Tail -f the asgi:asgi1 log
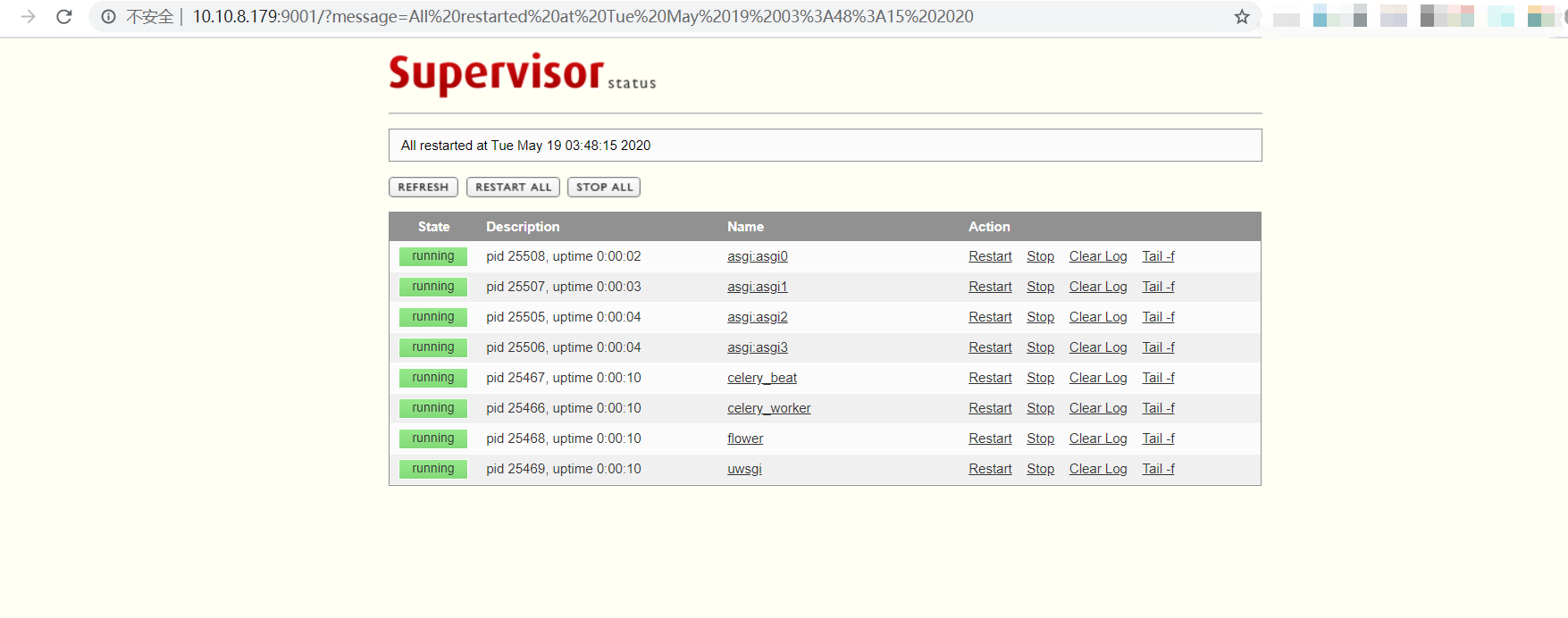This screenshot has height=618, width=1568. (1158, 287)
